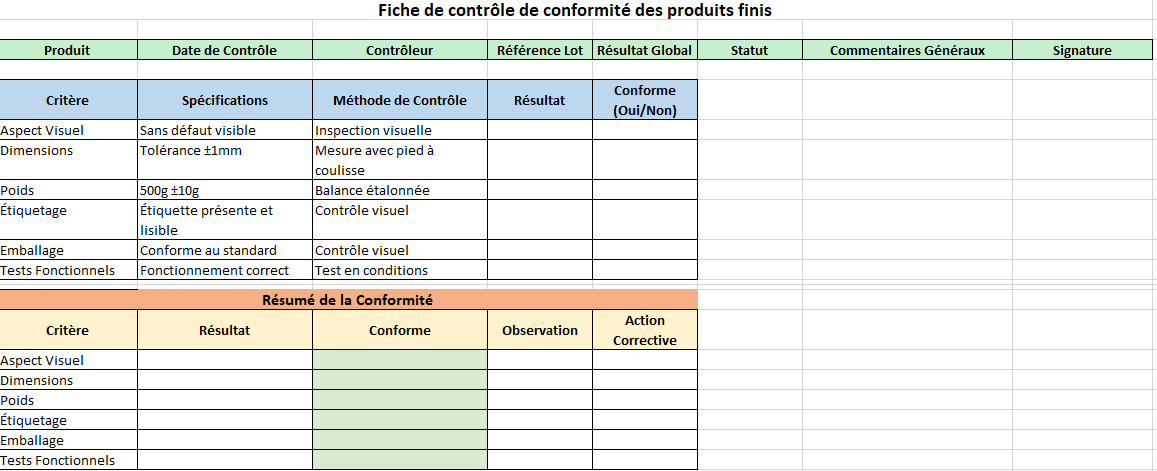Select the 'Conforme (Oui/Non)' header cell
Image resolution: width=1157 pixels, height=471 pixels.
point(644,100)
